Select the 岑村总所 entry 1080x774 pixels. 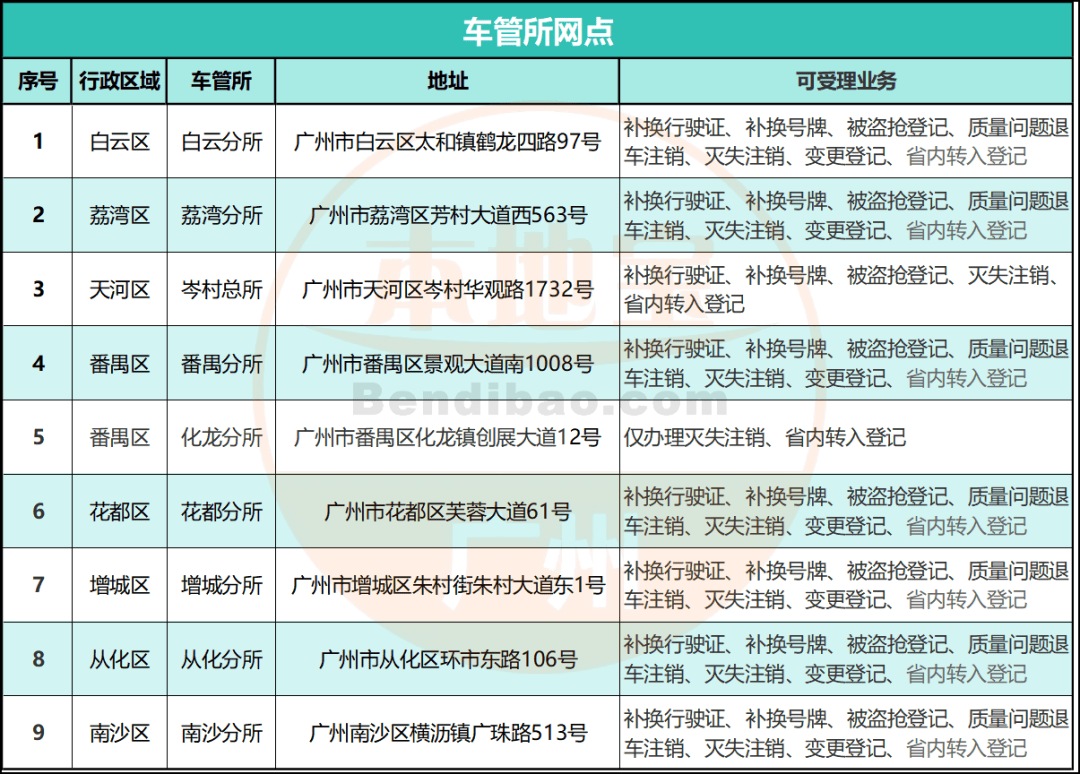(221, 289)
